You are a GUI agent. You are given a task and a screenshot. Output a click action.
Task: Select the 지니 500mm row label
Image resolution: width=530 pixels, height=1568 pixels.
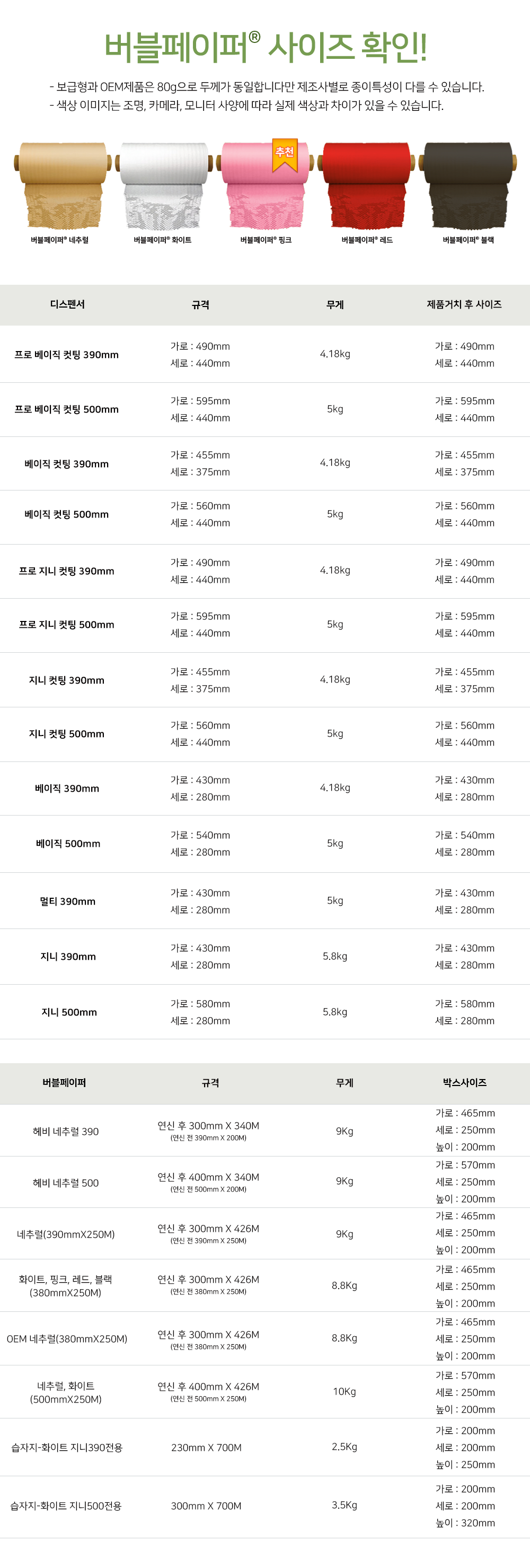(x=69, y=1012)
